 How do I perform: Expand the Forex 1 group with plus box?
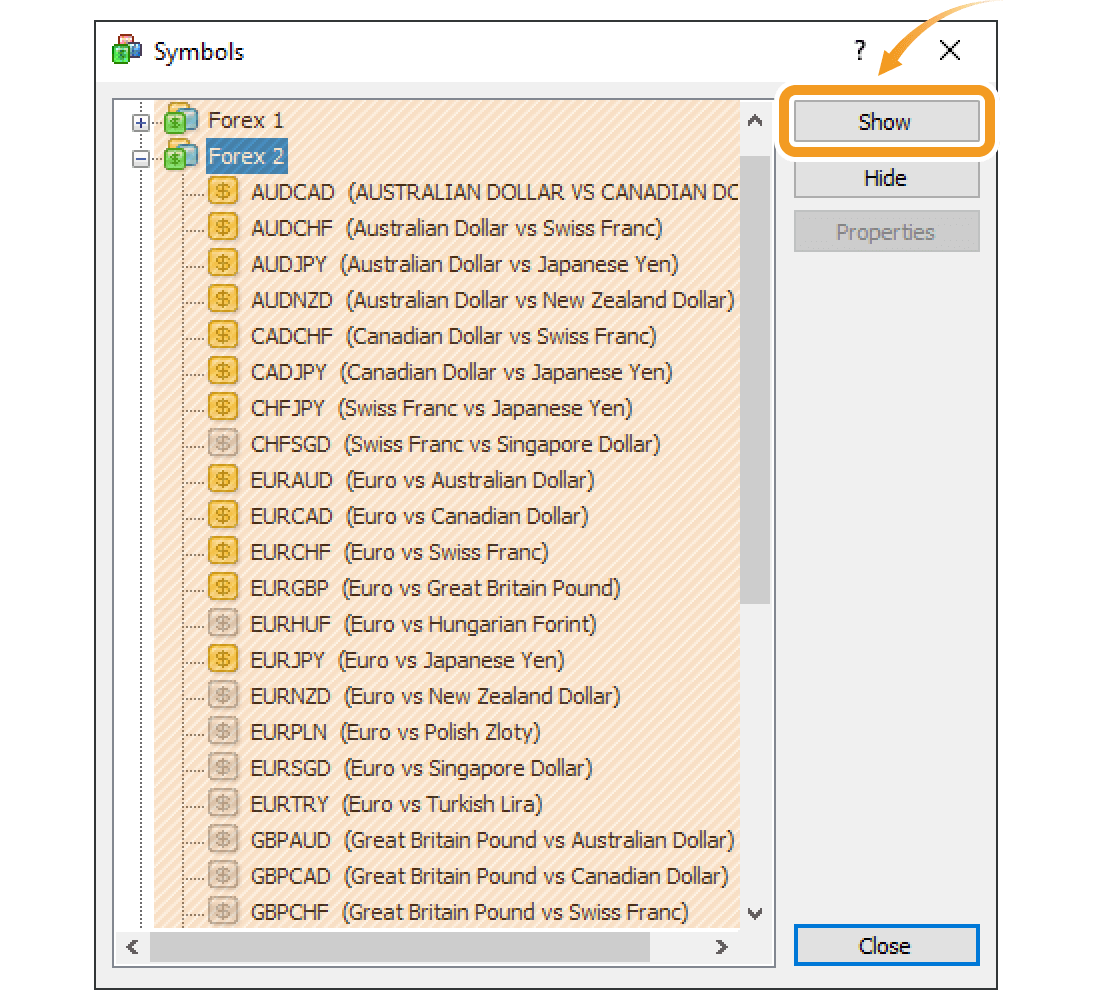point(140,123)
